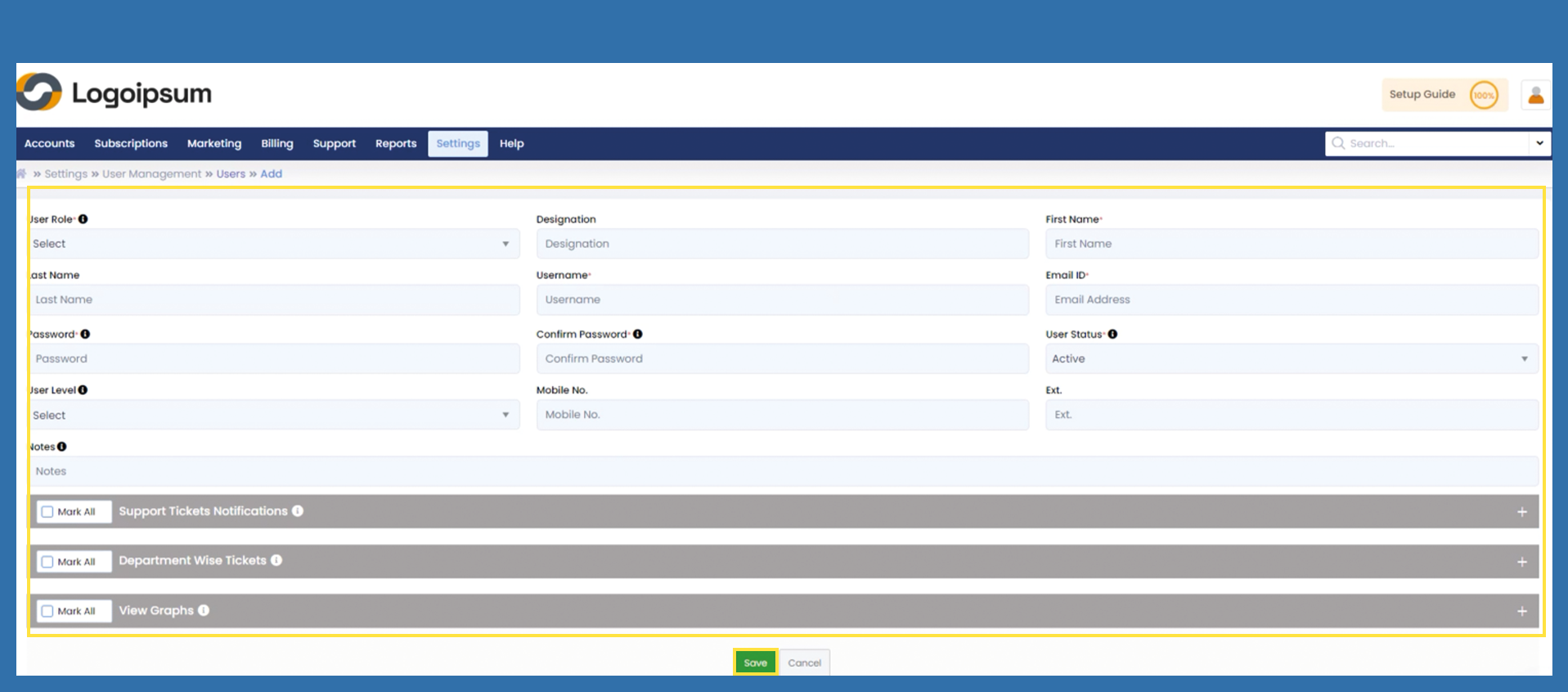Click the info icon next to Confirm Password
The width and height of the screenshot is (1568, 692).
coord(638,334)
